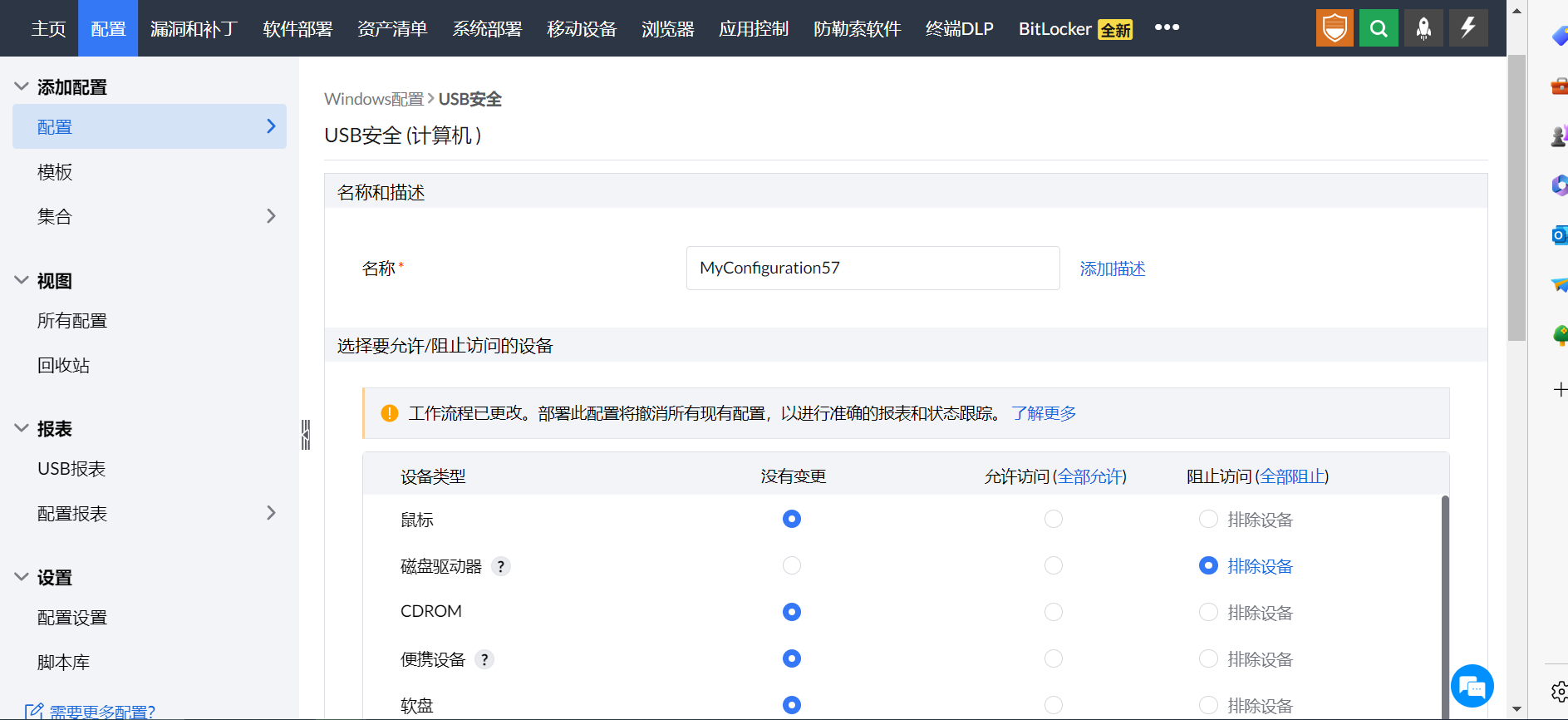Click the green tree icon in browser sidebar
This screenshot has width=1568, height=720.
click(1560, 335)
